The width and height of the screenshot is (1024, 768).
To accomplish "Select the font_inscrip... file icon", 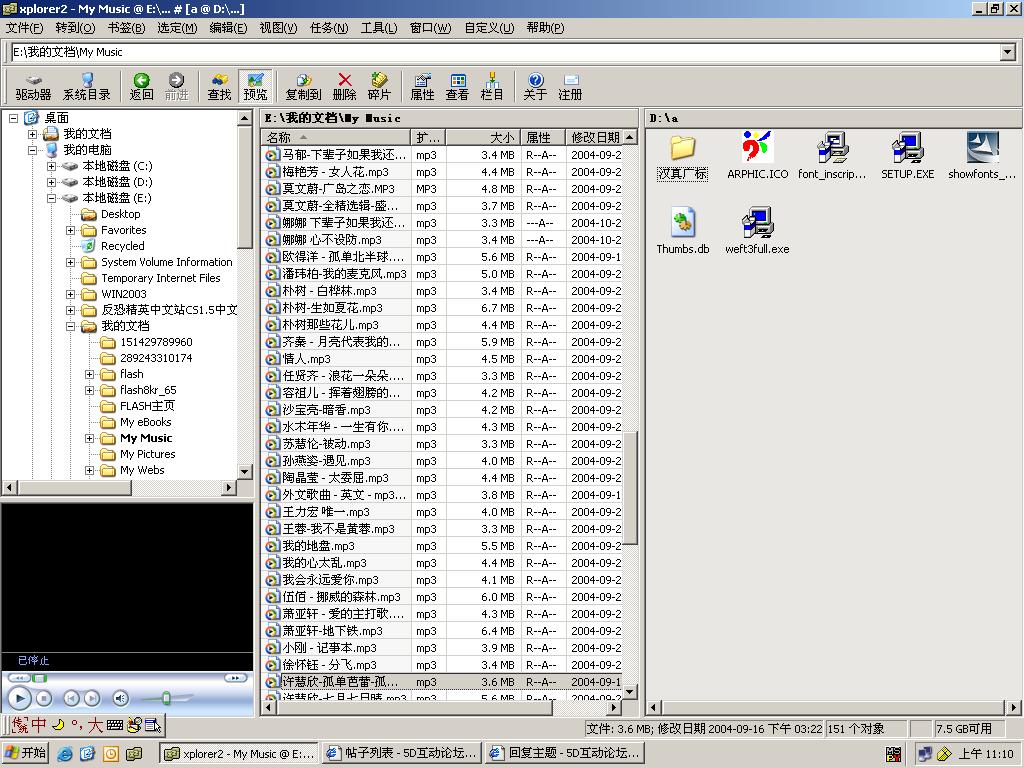I will [832, 155].
